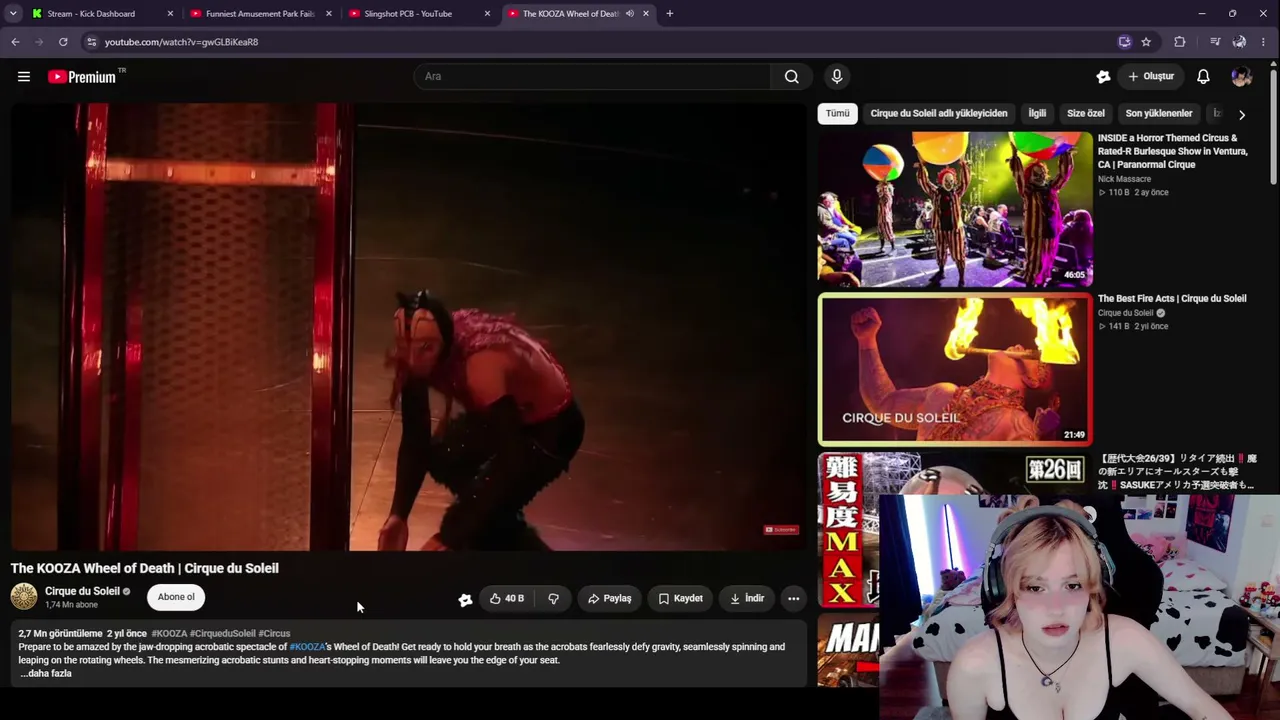The image size is (1280, 720).
Task: Open the browser extensions puzzle icon
Action: (1180, 42)
